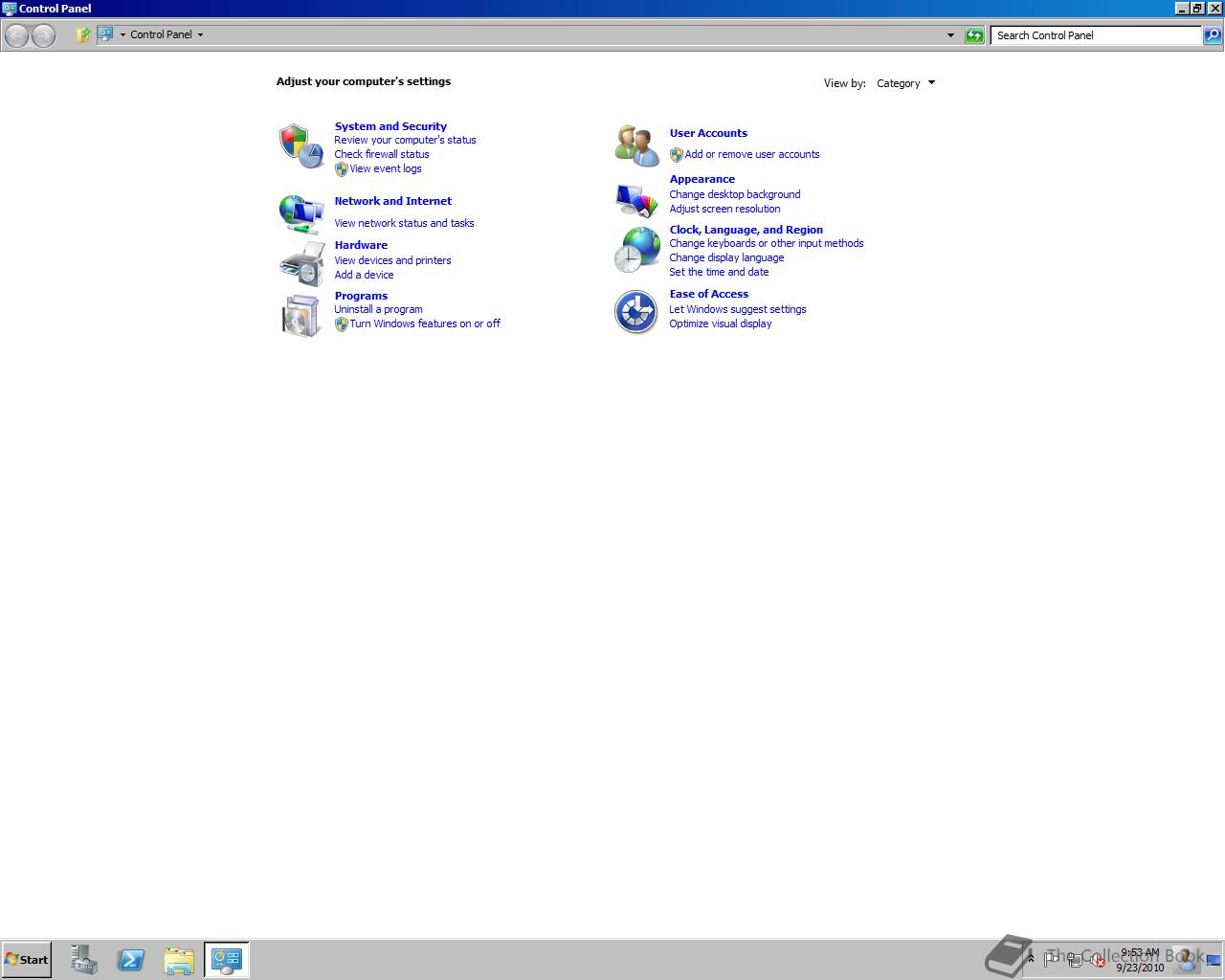Open the User Accounts category link
Screen dimensions: 1225x980
tap(708, 133)
